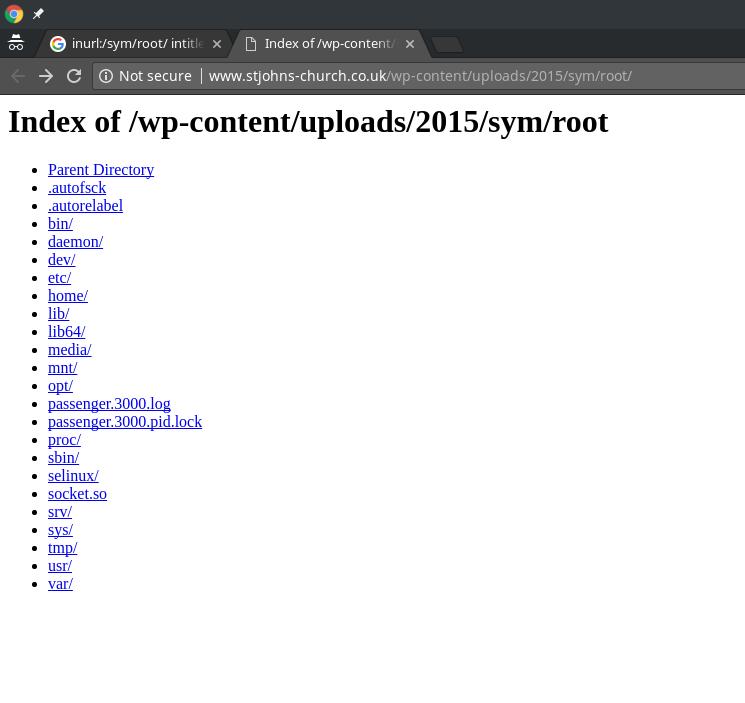Close the Index of /wp-content tab
This screenshot has height=703, width=745.
point(409,44)
